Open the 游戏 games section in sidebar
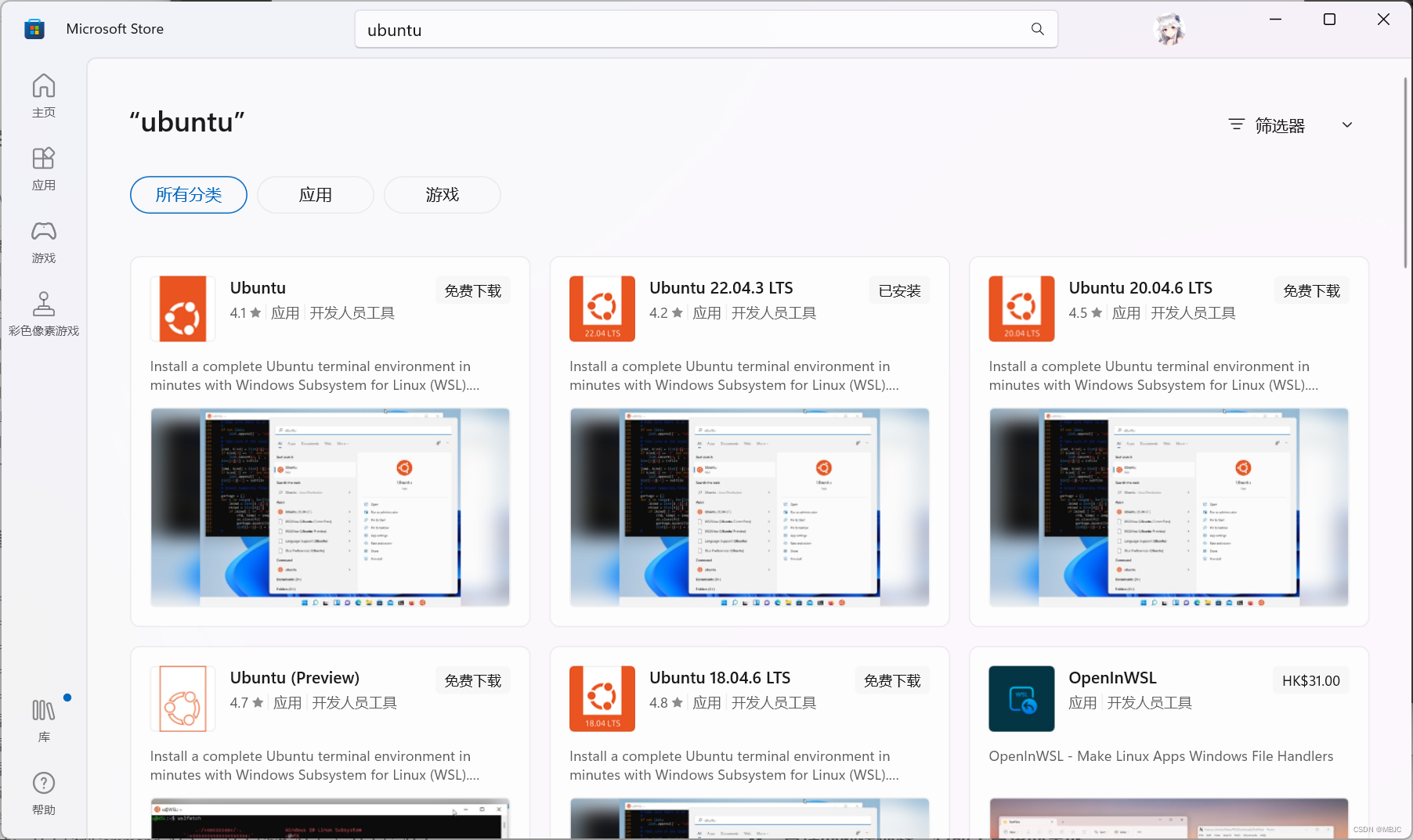The image size is (1413, 840). (x=43, y=241)
